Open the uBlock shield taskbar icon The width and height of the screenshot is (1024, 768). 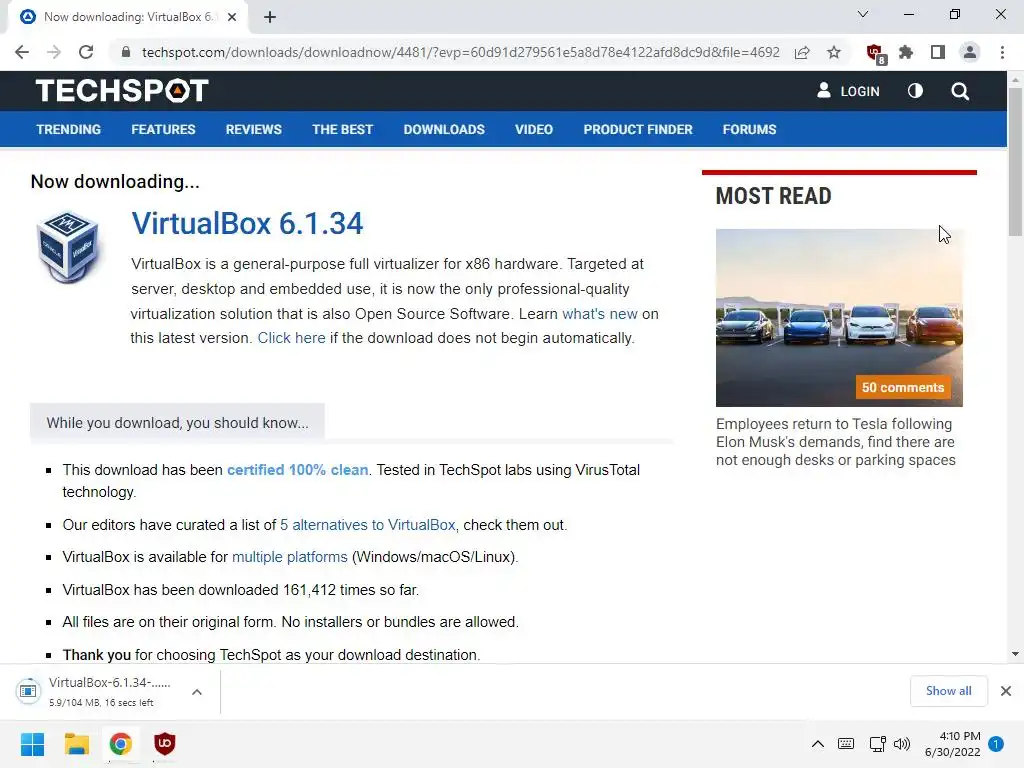tap(165, 744)
